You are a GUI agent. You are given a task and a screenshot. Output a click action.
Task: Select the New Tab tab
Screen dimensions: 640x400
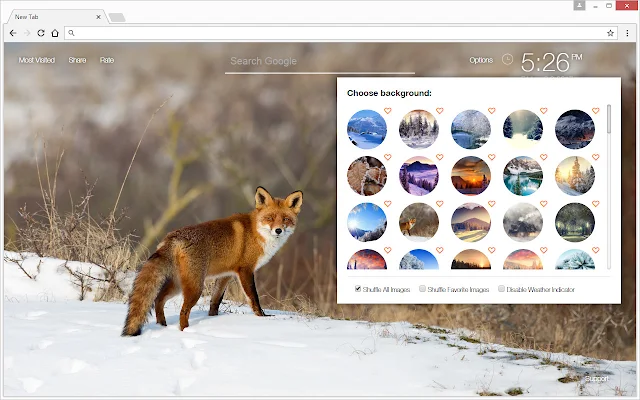point(56,17)
